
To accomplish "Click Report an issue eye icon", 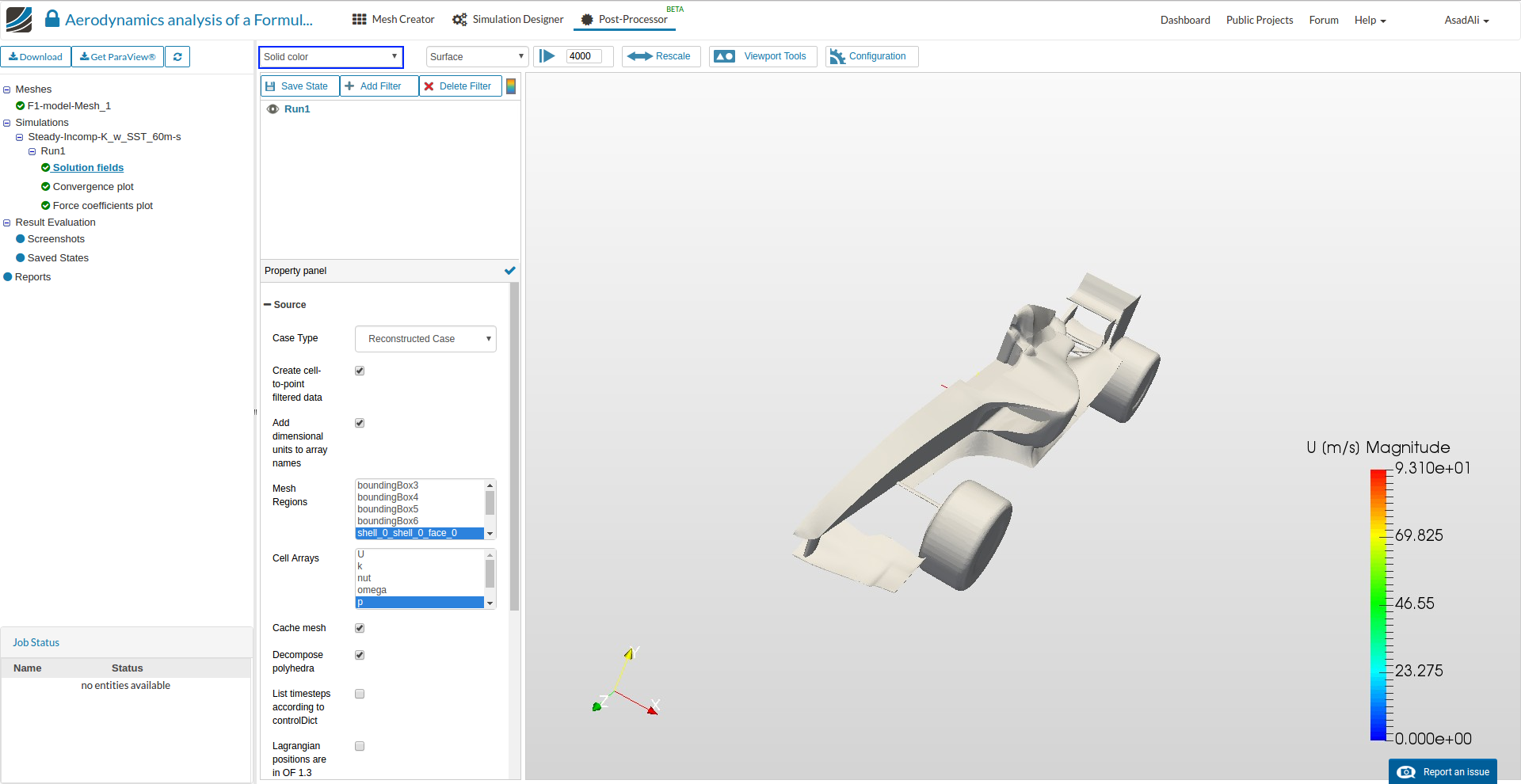I will (x=1406, y=772).
